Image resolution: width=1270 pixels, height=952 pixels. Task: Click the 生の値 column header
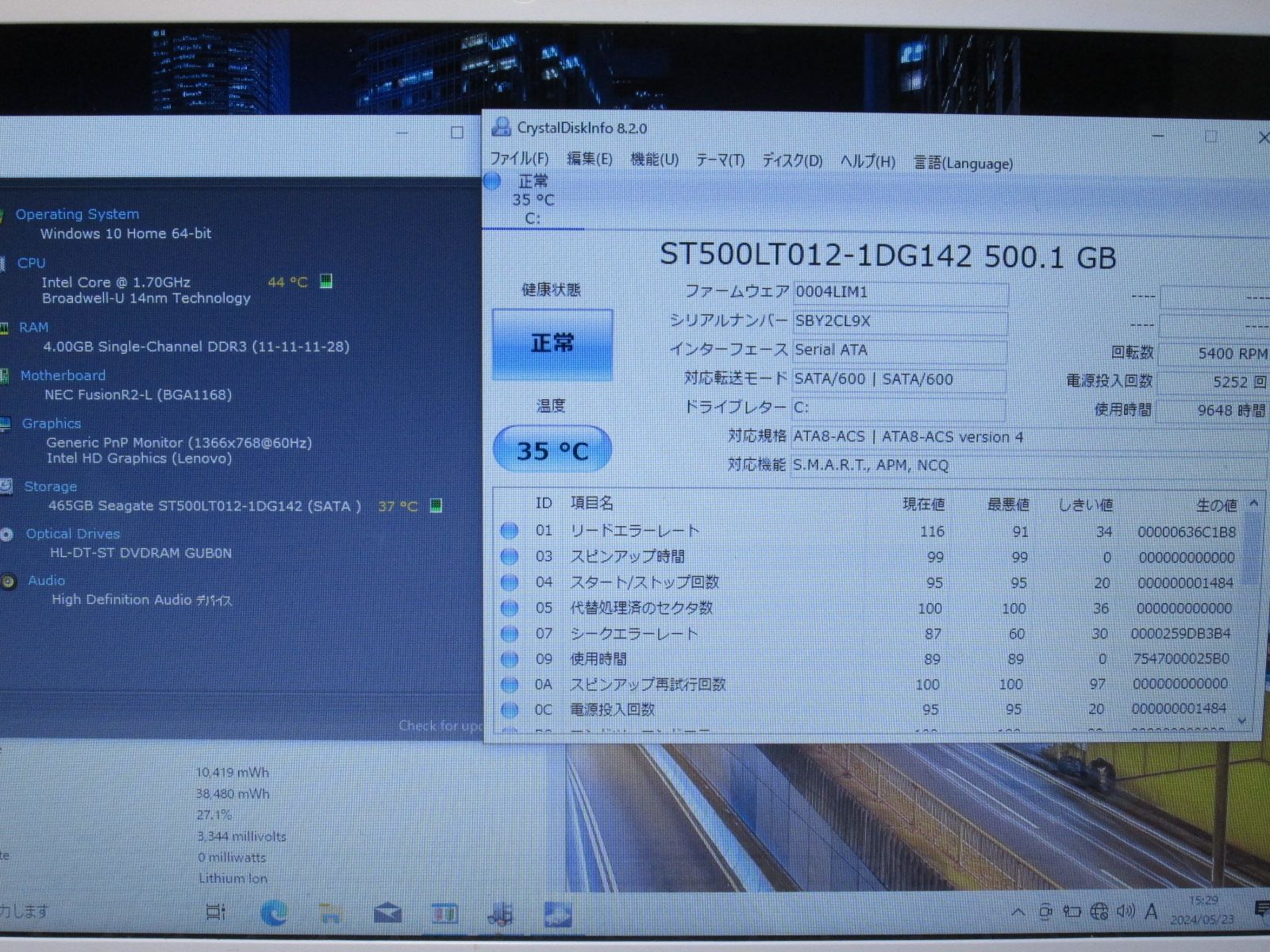1216,505
